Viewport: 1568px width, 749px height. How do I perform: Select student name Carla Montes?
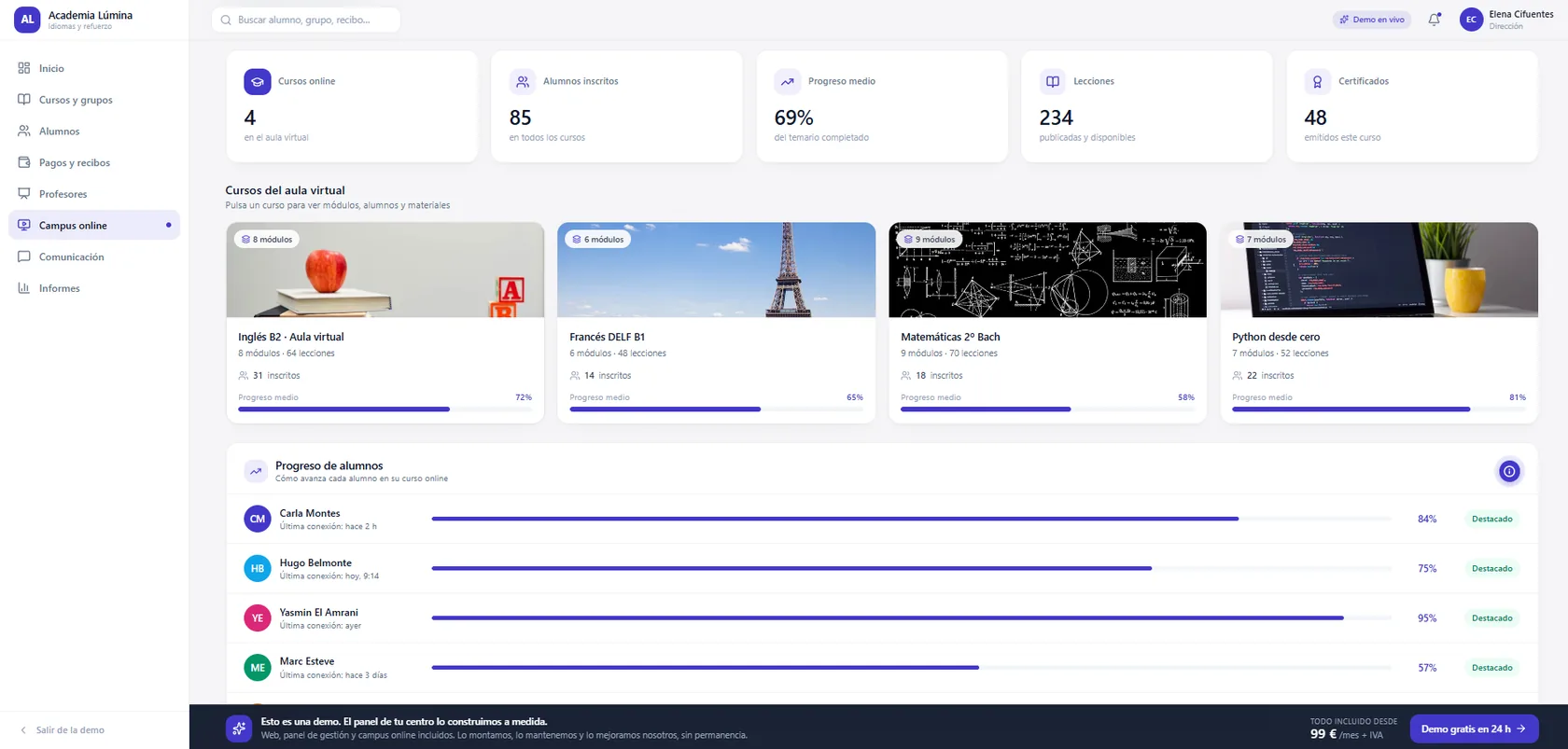(310, 513)
